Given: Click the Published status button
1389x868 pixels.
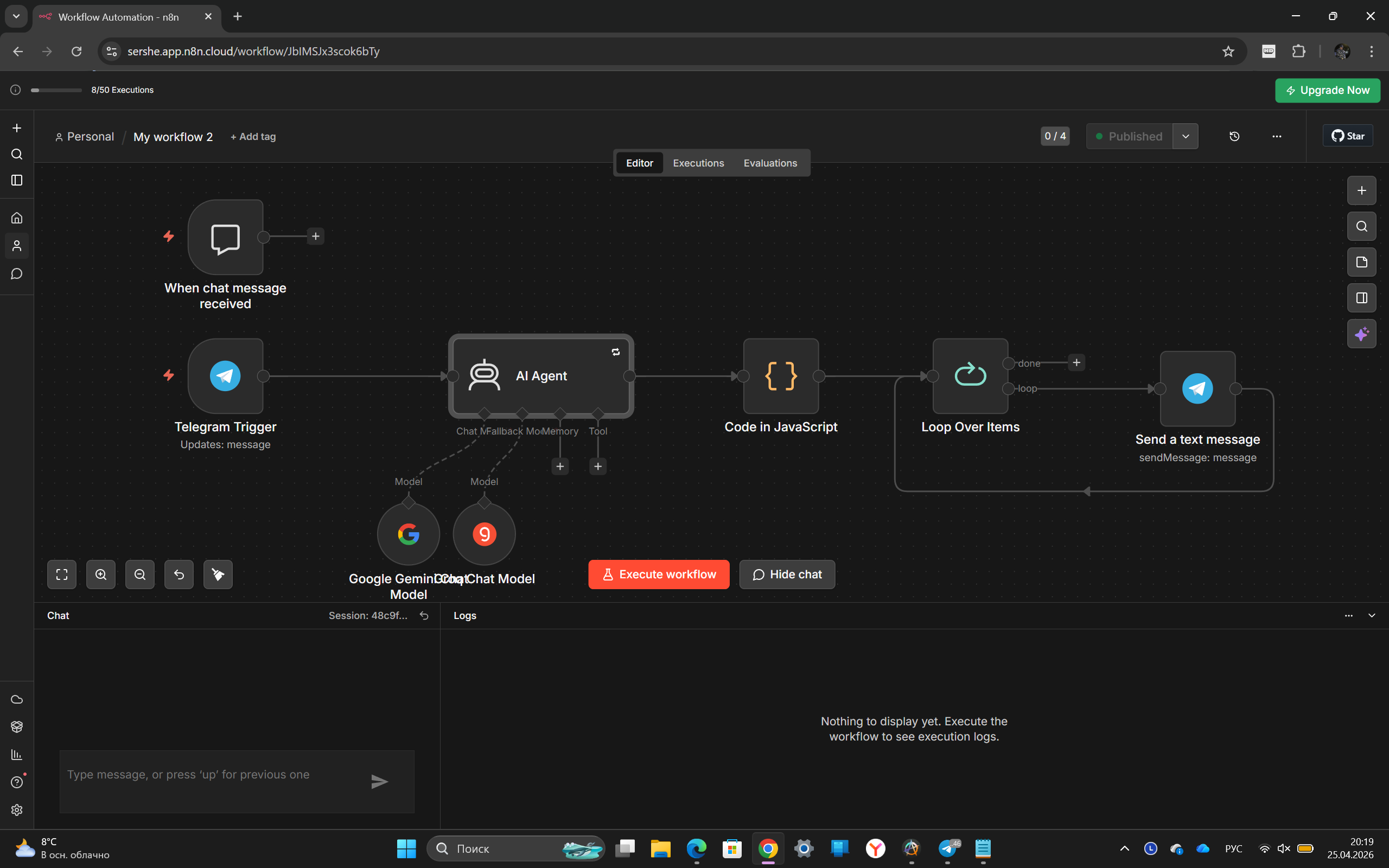Looking at the screenshot, I should pyautogui.click(x=1129, y=137).
